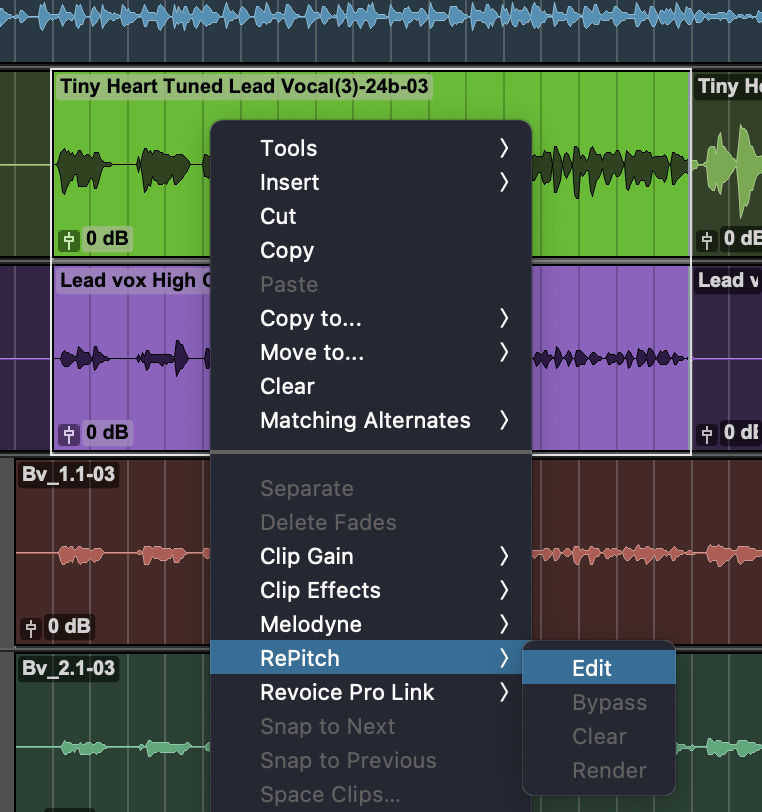Click fader icon on right-side green Tiny clip
This screenshot has width=762, height=812.
[x=707, y=239]
